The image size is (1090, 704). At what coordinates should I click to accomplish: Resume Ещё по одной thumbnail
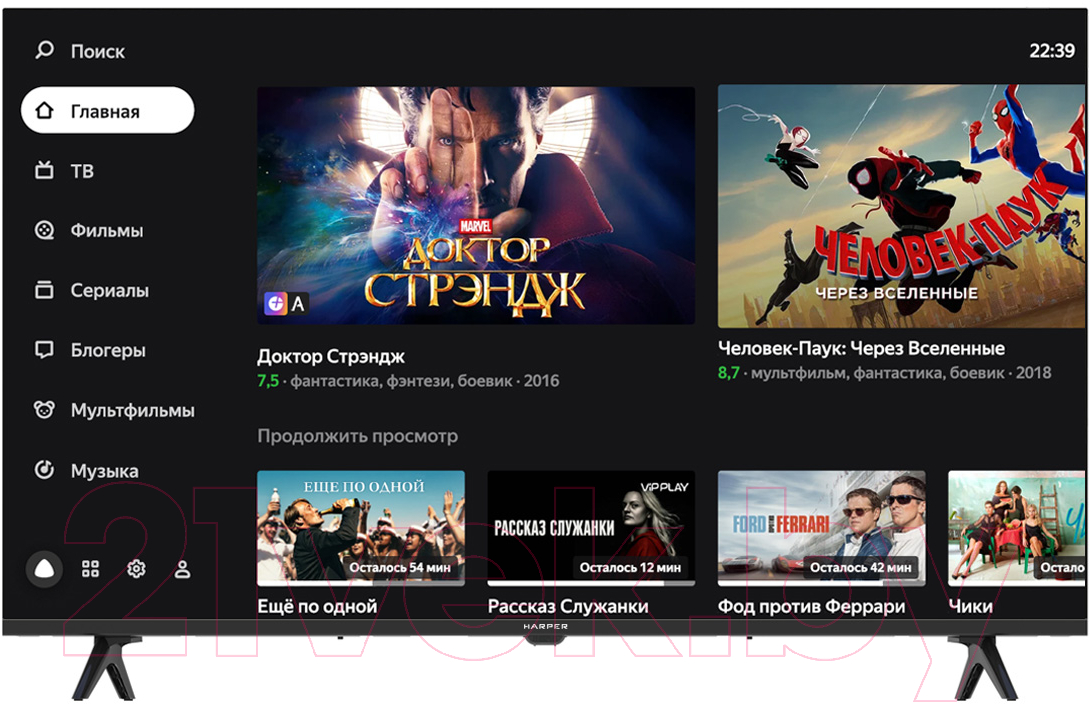click(x=361, y=528)
